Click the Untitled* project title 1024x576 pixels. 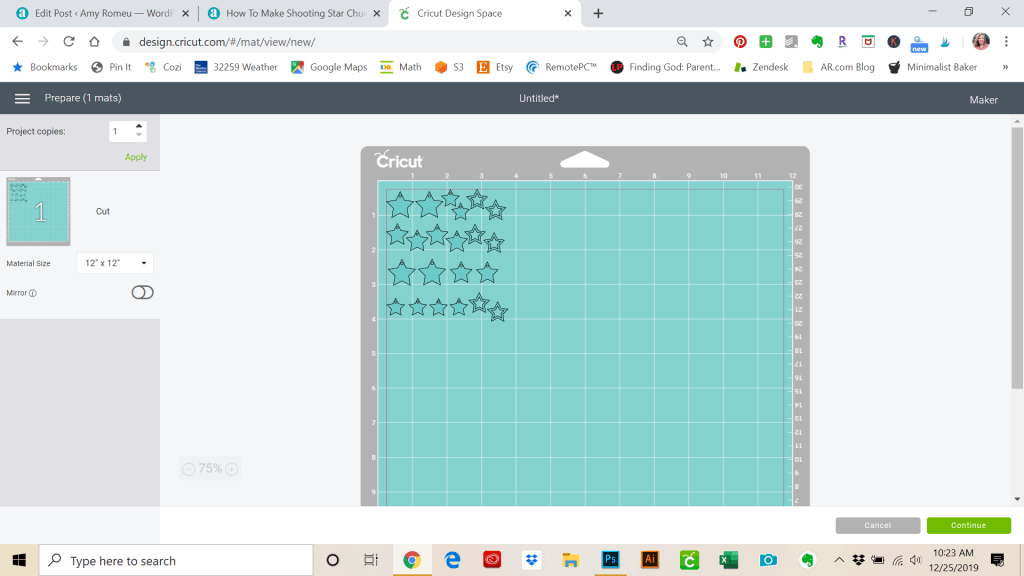539,99
